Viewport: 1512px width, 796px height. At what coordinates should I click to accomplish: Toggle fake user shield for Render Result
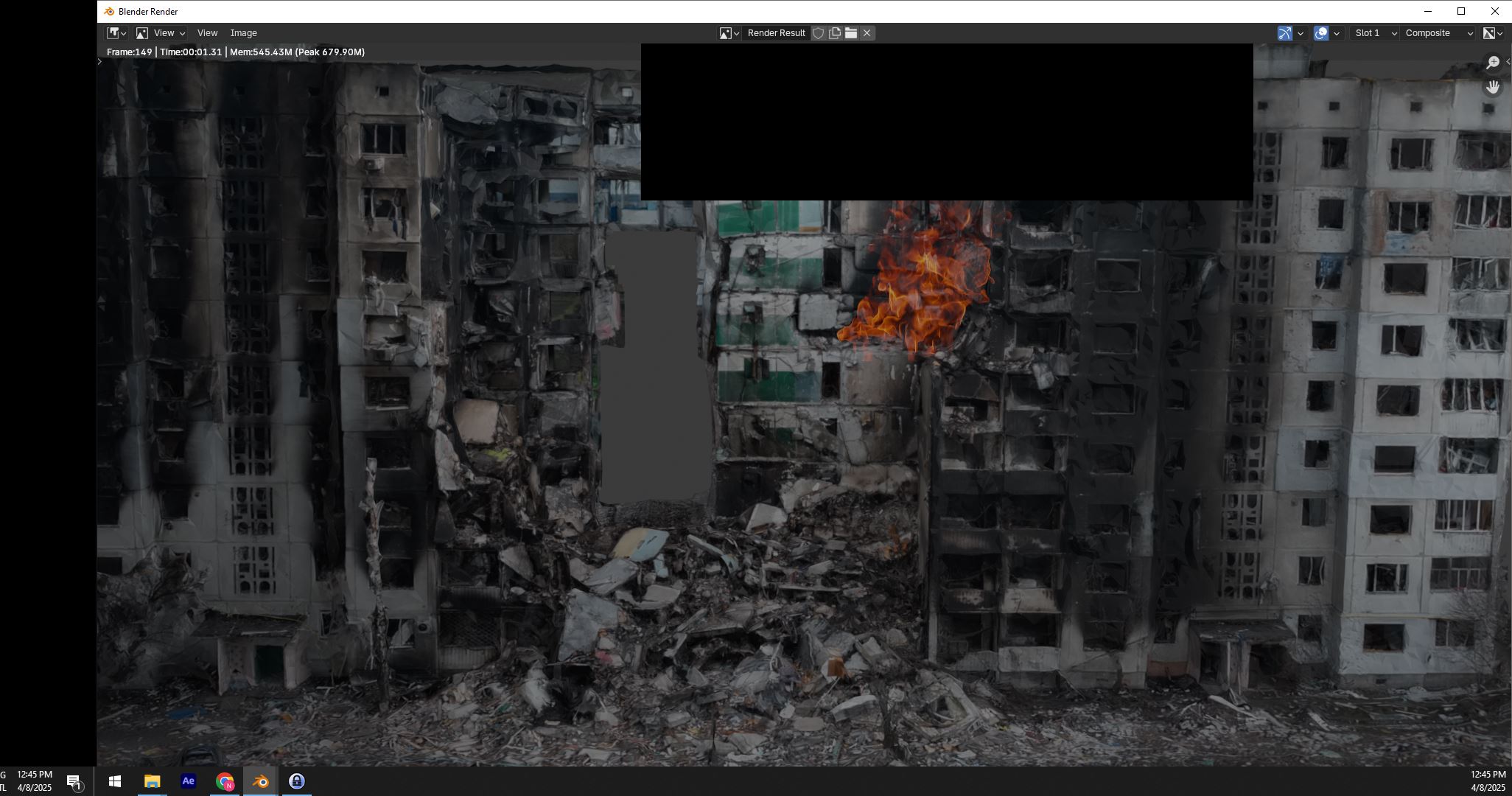[x=818, y=33]
